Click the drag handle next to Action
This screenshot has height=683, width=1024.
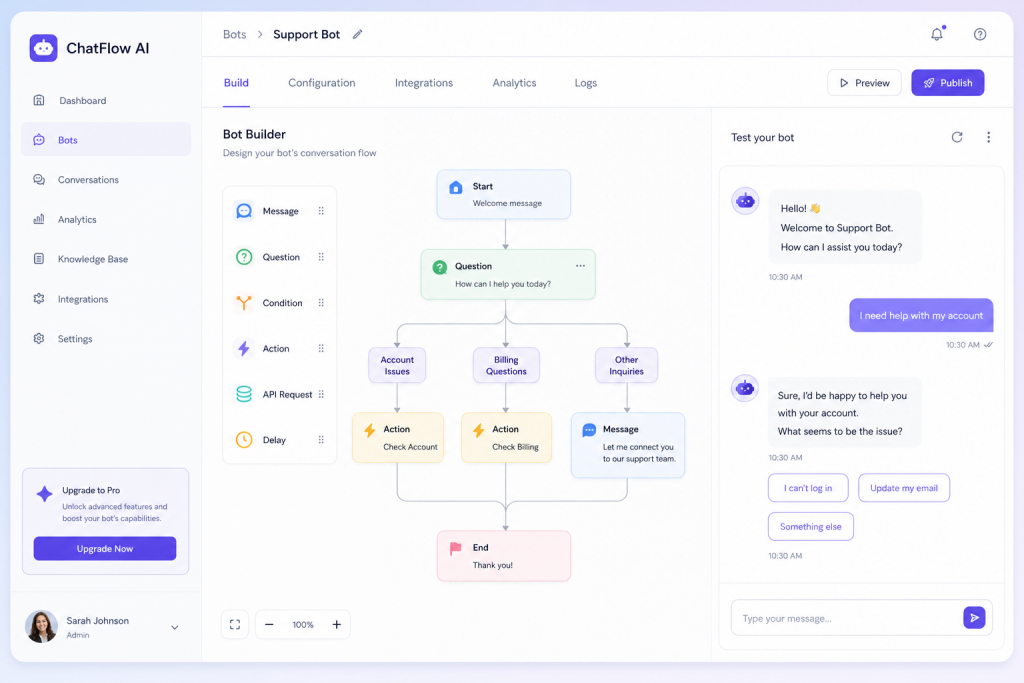pyautogui.click(x=321, y=348)
